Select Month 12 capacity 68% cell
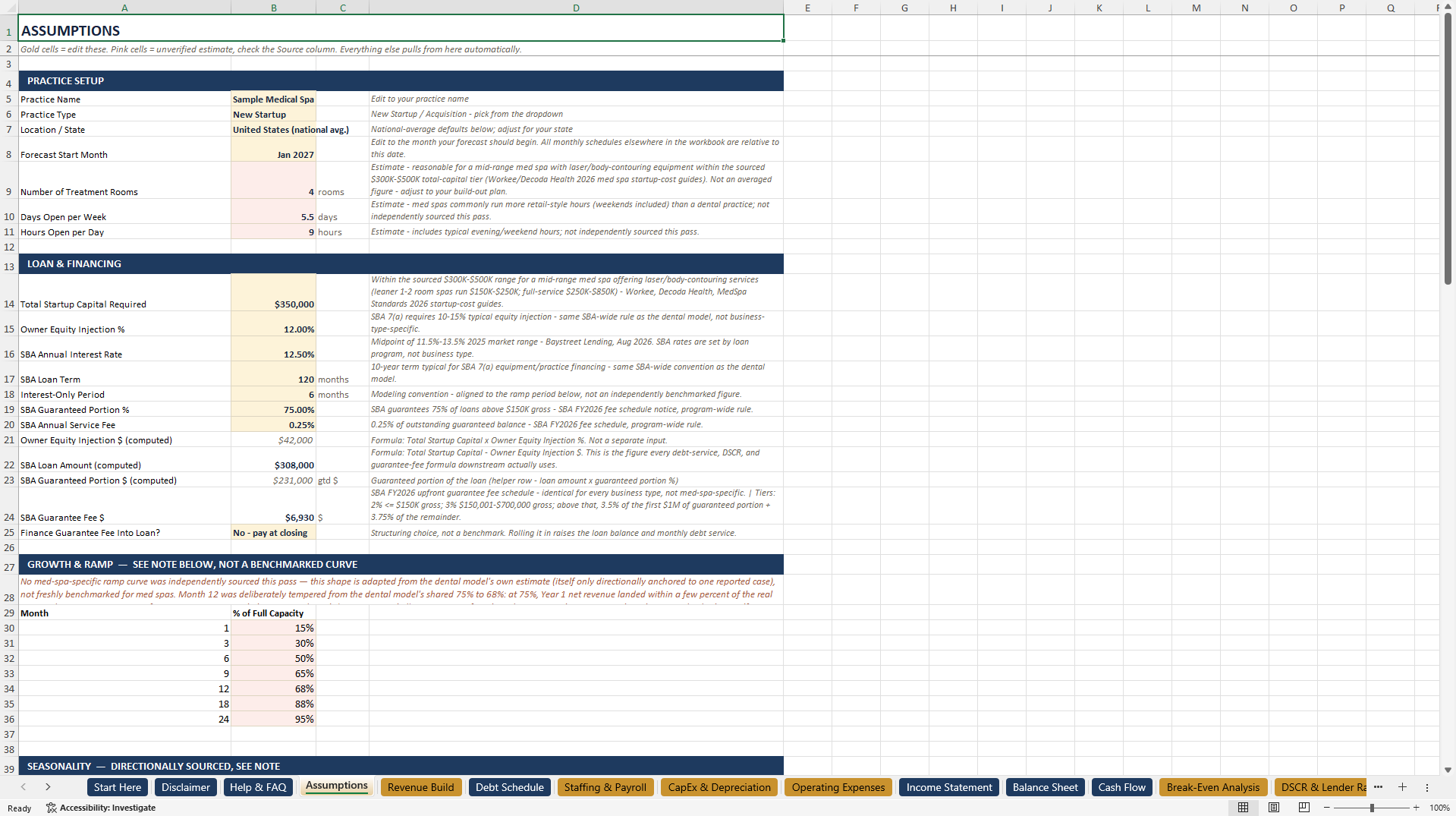1456x816 pixels. (x=273, y=689)
